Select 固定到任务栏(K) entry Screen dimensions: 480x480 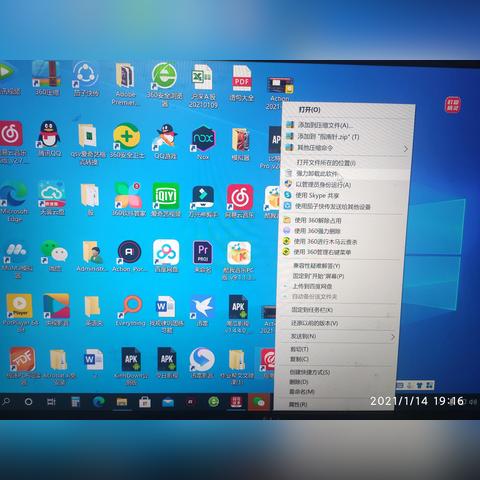click(312, 310)
